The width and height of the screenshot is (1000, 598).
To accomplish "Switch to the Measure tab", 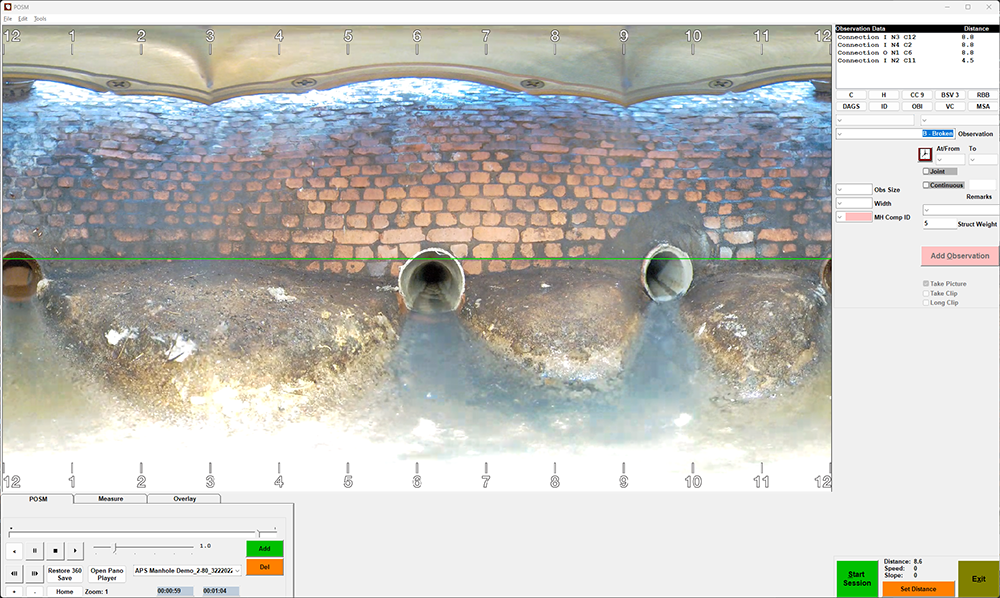I will point(110,499).
